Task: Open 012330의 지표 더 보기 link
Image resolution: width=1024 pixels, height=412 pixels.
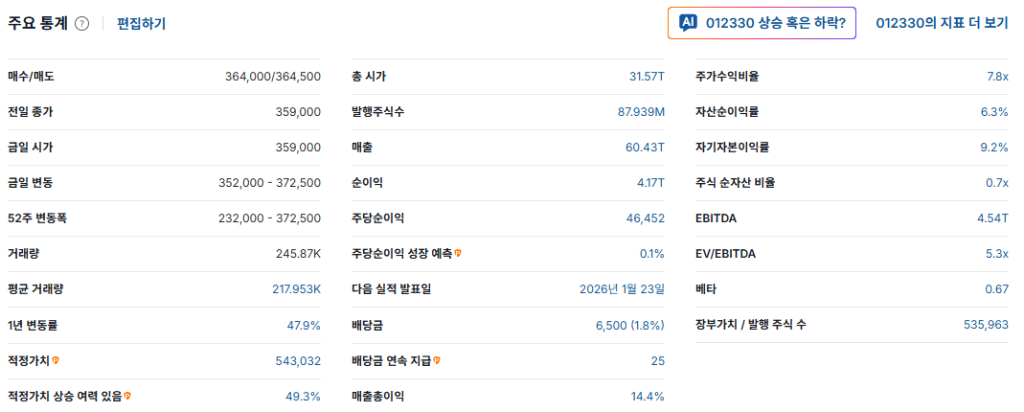Action: point(941,23)
